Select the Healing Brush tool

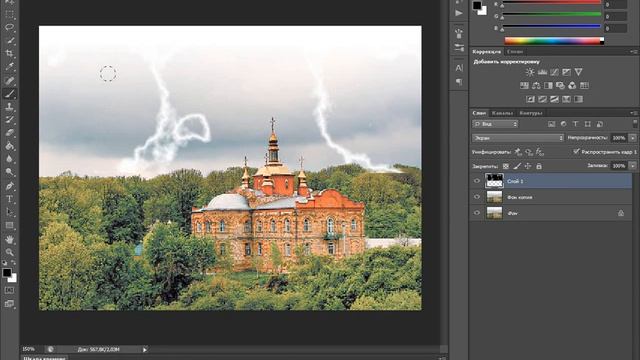[x=9, y=80]
